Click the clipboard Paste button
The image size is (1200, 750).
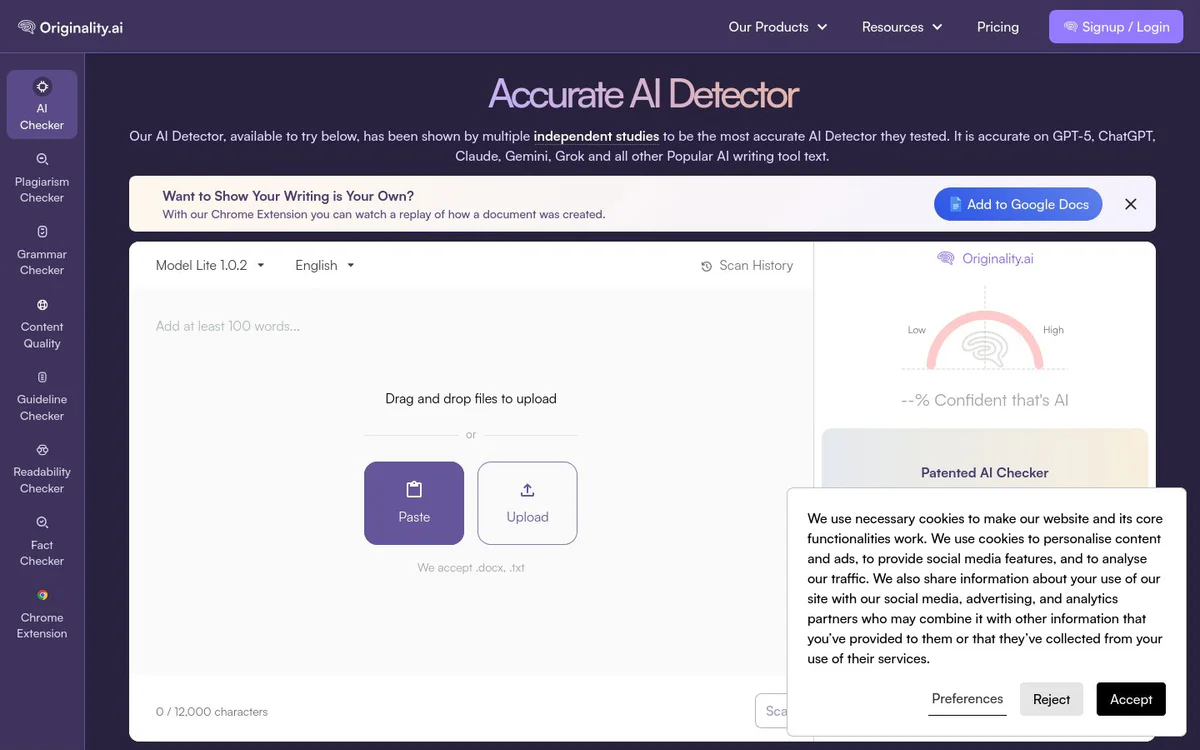[414, 503]
